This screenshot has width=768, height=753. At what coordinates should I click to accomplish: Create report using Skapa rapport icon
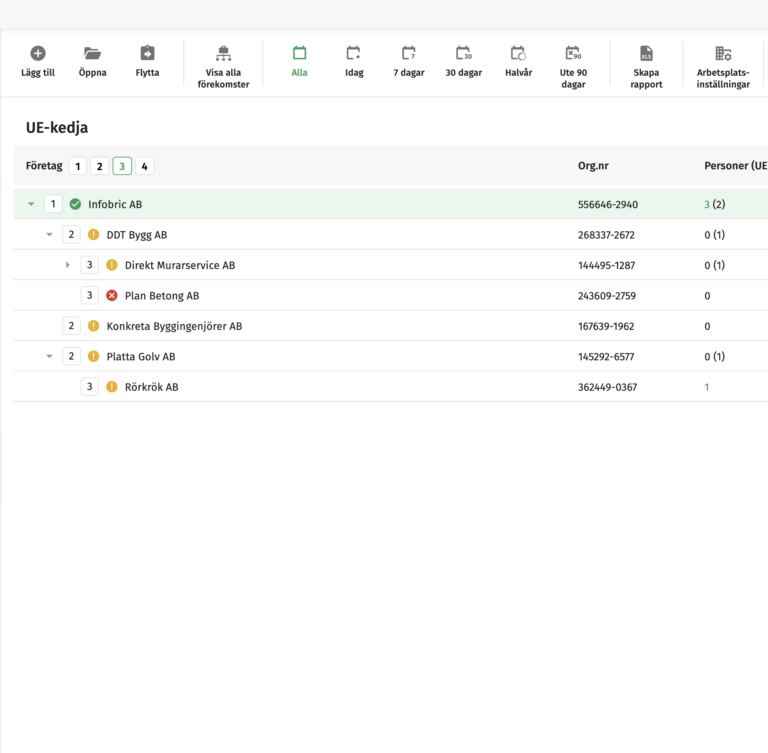[646, 54]
